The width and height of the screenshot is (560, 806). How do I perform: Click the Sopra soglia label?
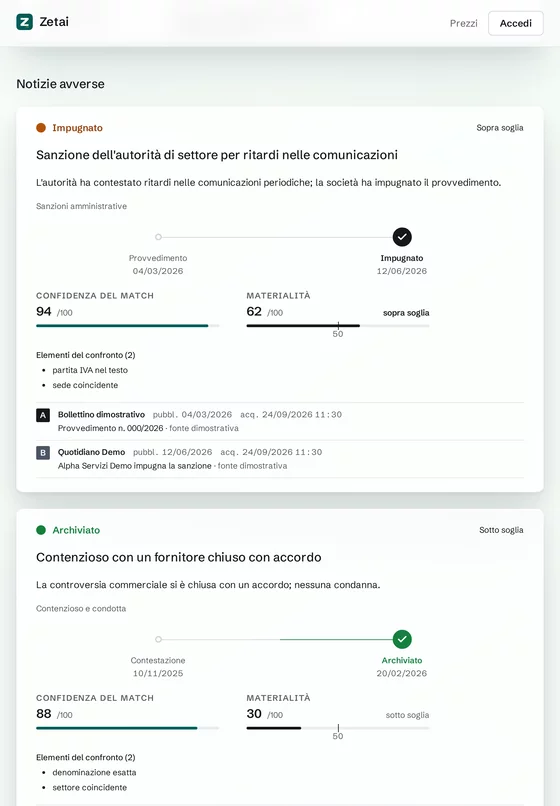click(500, 127)
